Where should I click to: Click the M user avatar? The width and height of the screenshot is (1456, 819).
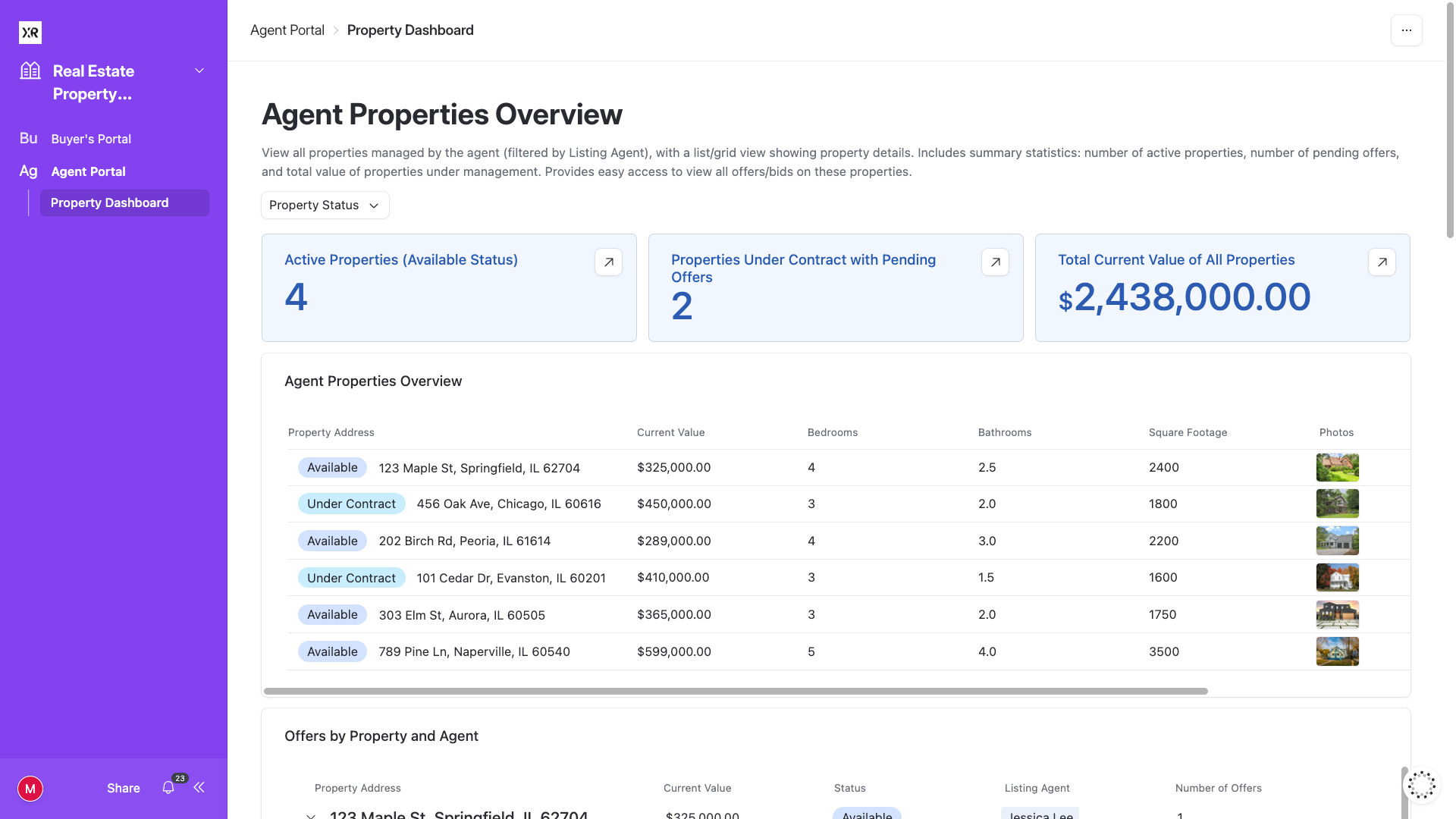pos(30,789)
